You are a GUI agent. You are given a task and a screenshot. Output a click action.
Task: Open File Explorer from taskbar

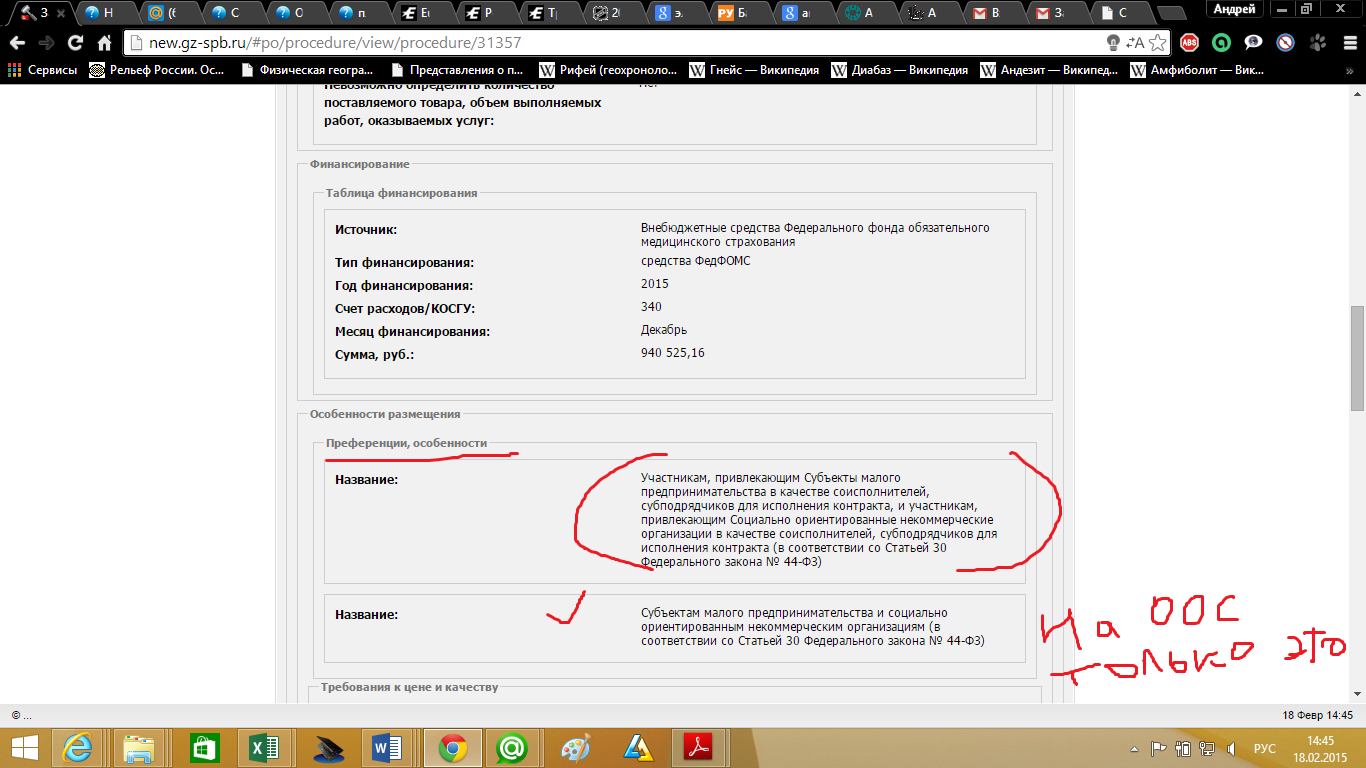click(140, 747)
